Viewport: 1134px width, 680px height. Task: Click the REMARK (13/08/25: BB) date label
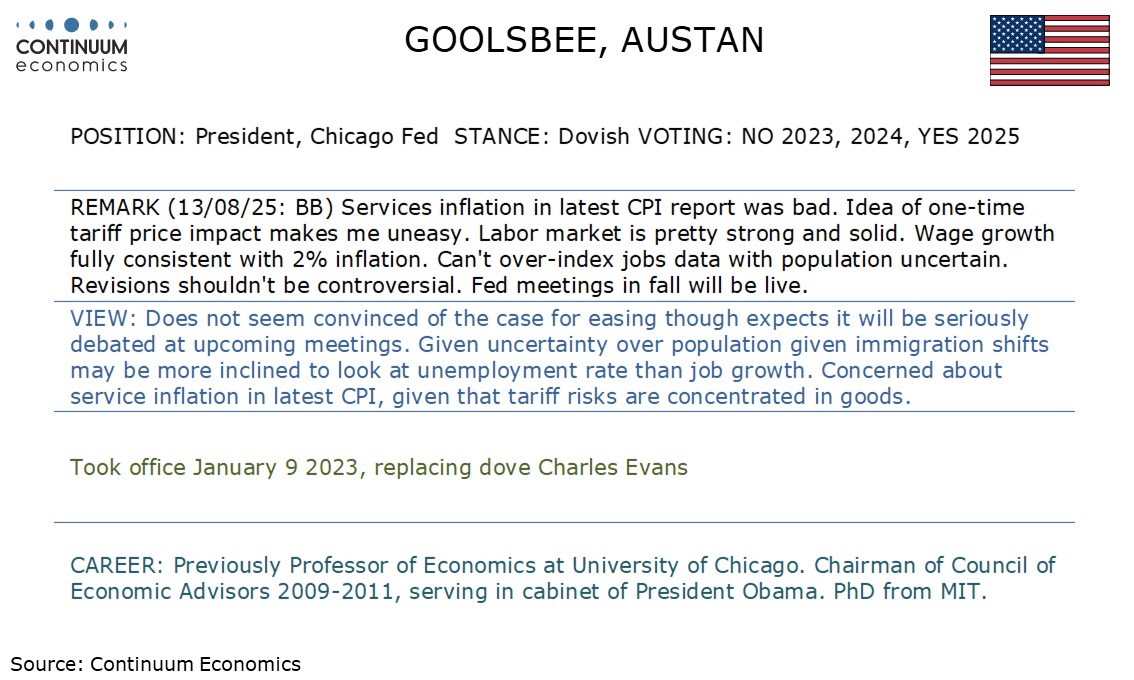click(x=202, y=208)
